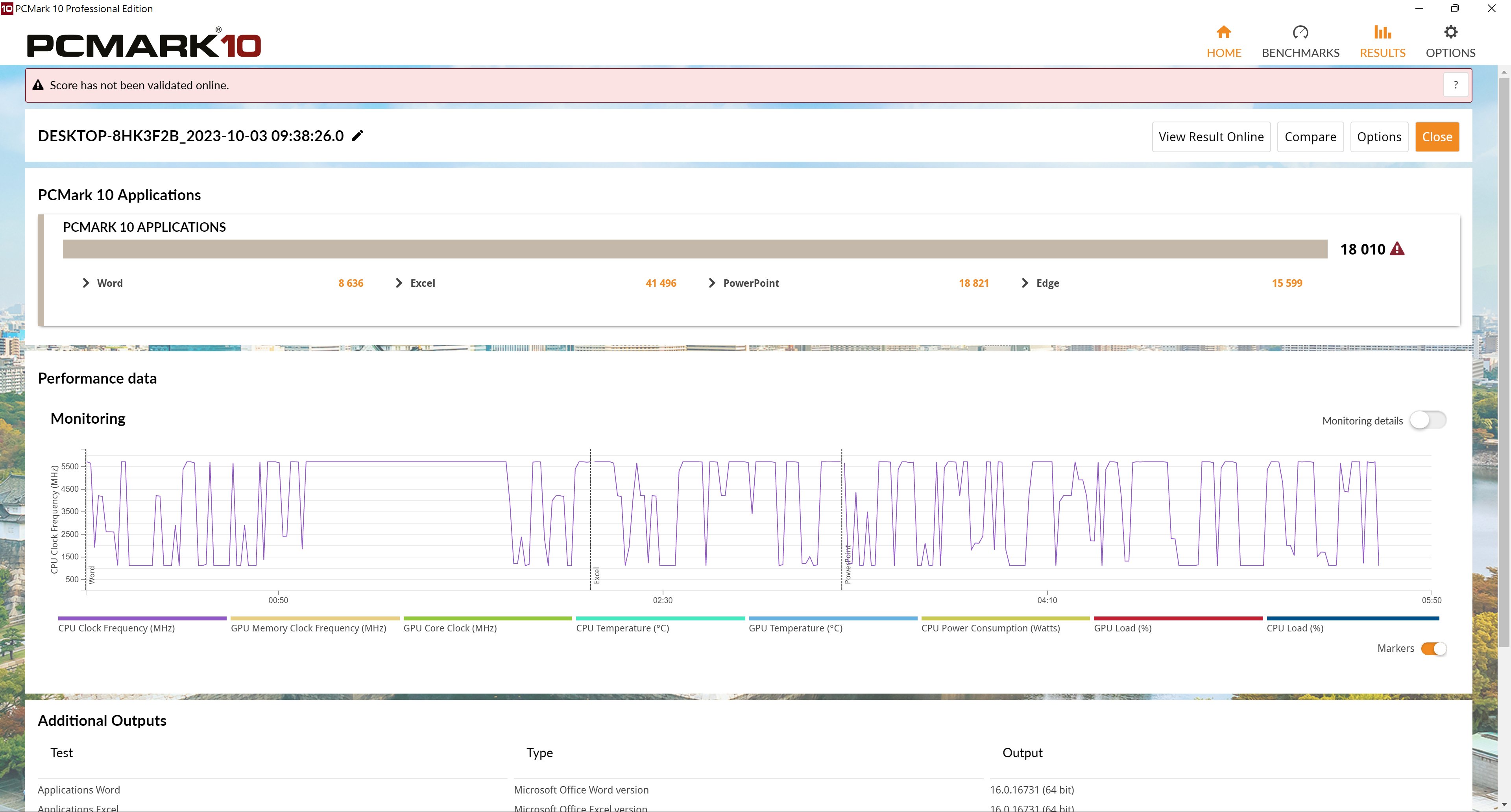Viewport: 1511px width, 812px height.
Task: Select GPU Core Clock legend swatch
Action: (x=488, y=618)
